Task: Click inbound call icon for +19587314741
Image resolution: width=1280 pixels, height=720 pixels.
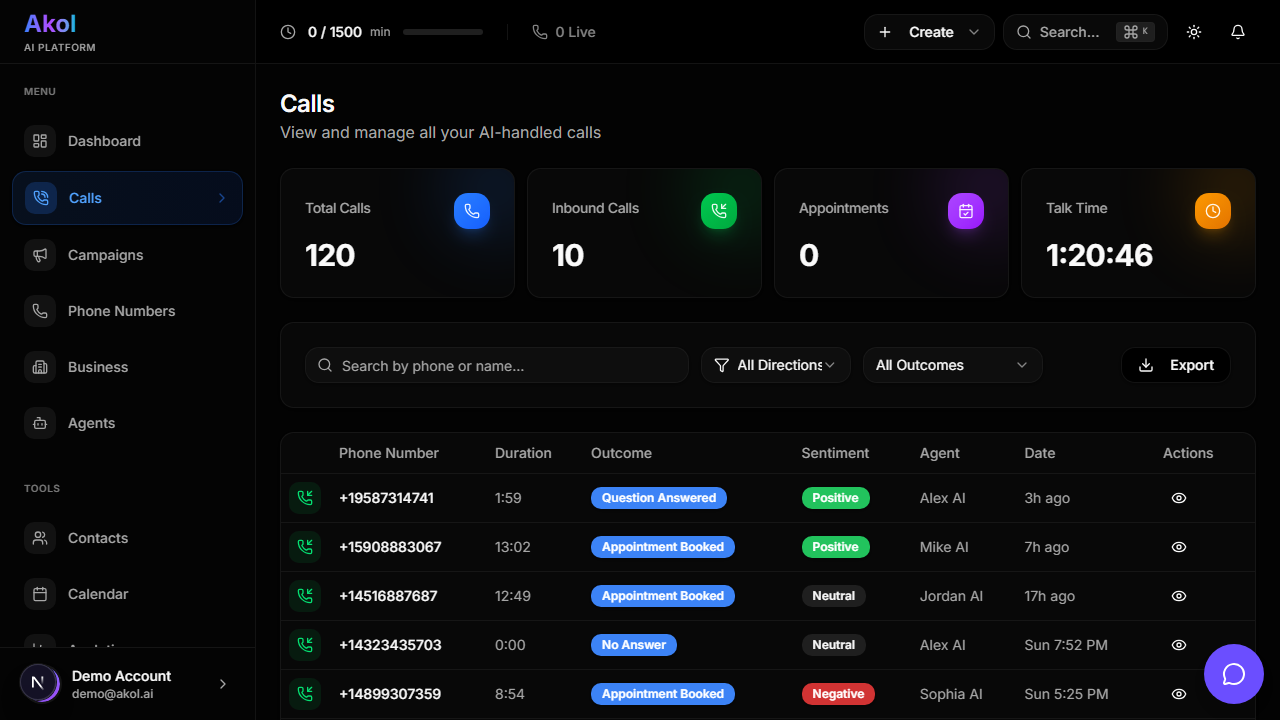Action: [305, 498]
